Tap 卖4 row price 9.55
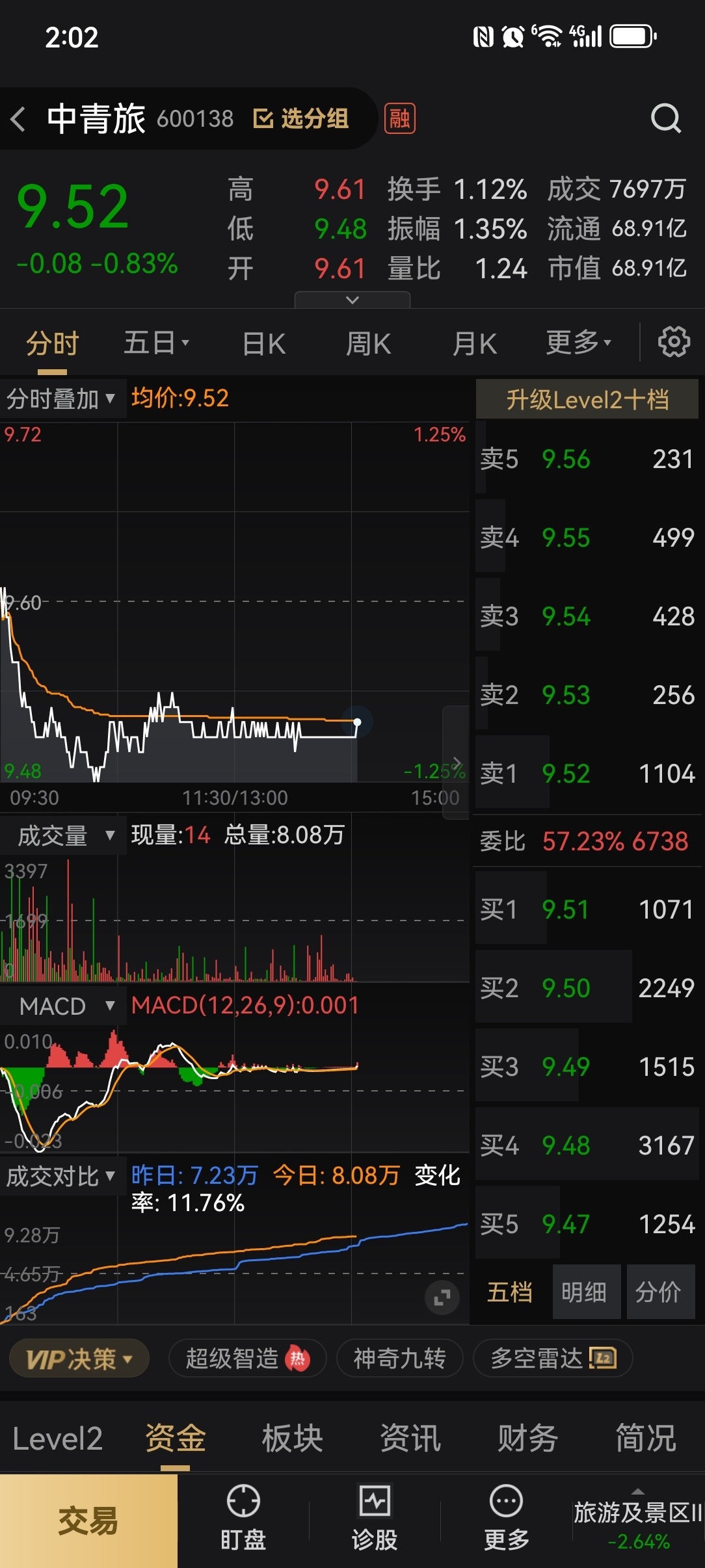Screen dimensions: 705x1568 pos(566,538)
